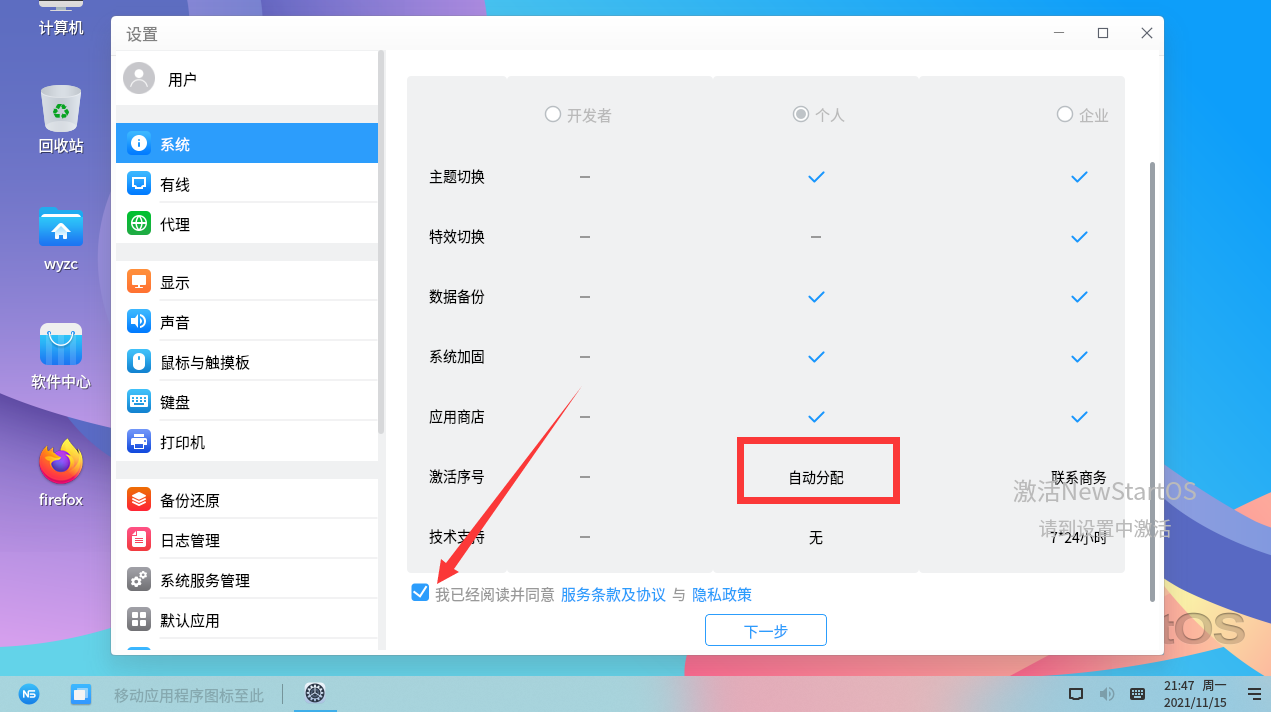Screen dimensions: 1271x712
Task: Select 有线 in the sidebar
Action: pos(247,184)
